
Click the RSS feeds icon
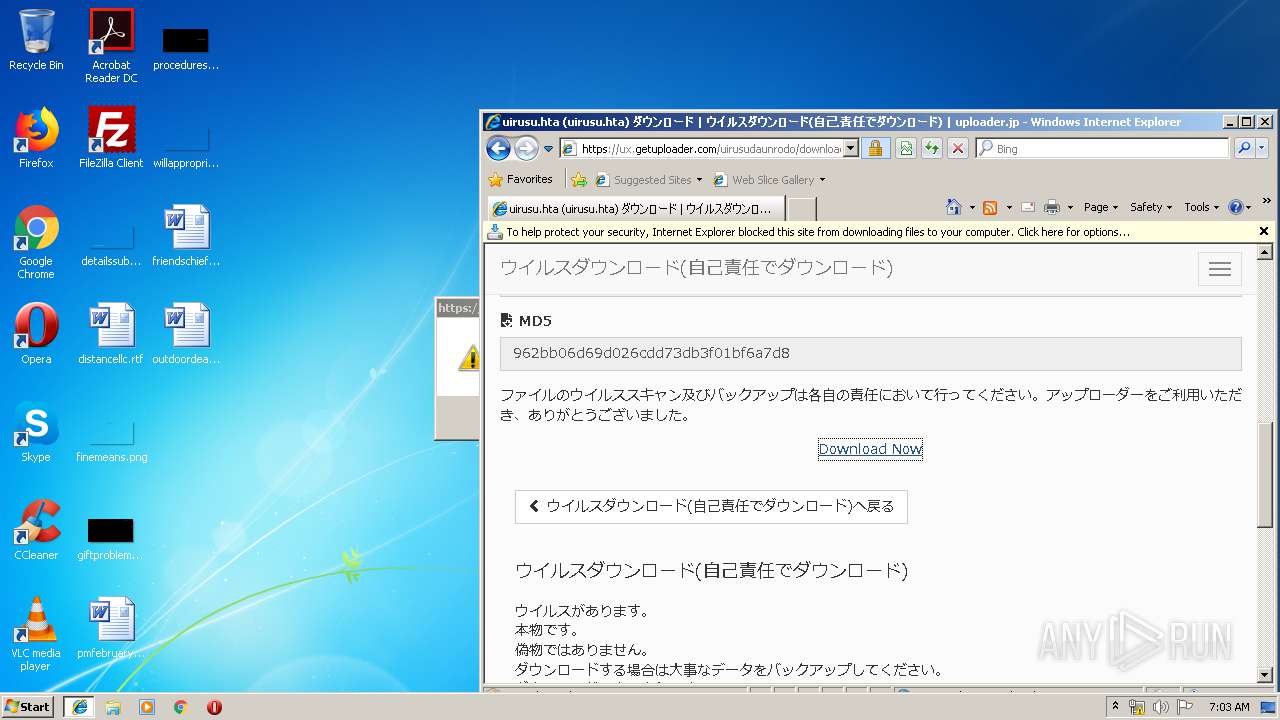990,207
